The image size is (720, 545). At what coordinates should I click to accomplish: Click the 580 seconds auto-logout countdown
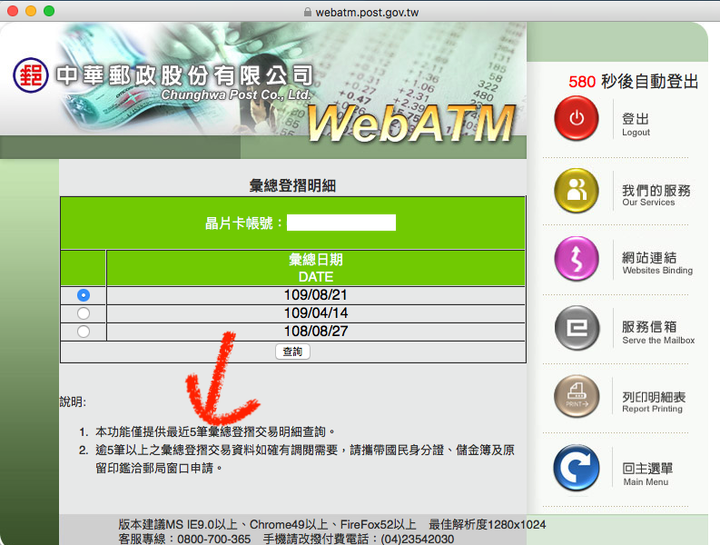tap(634, 81)
